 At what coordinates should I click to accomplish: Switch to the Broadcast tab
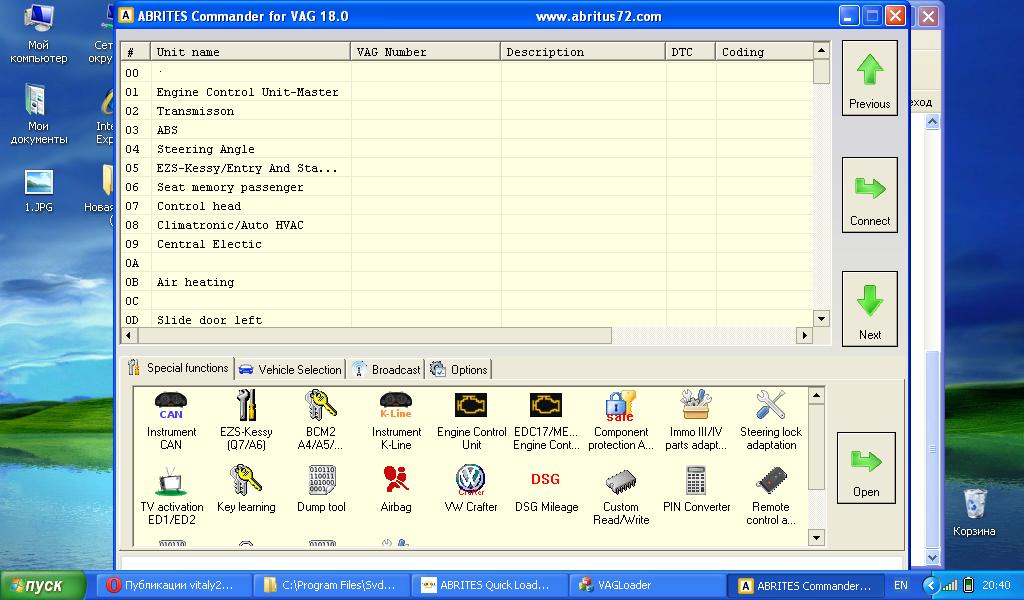[387, 370]
